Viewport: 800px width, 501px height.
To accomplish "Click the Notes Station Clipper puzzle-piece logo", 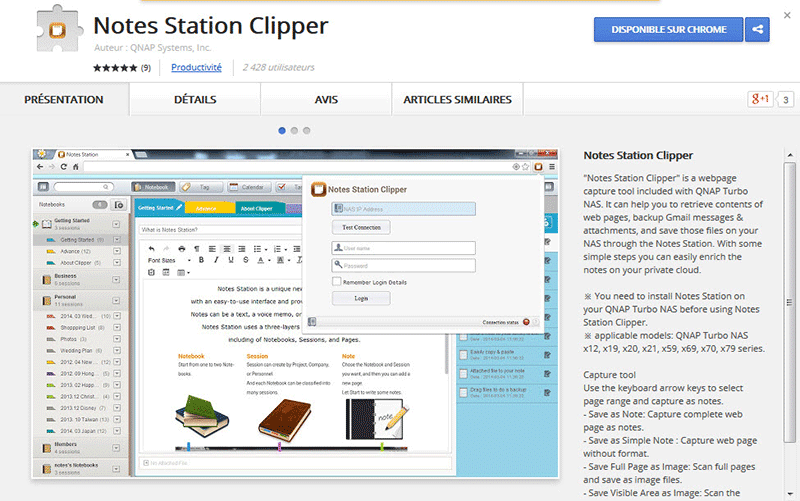I will click(x=59, y=29).
